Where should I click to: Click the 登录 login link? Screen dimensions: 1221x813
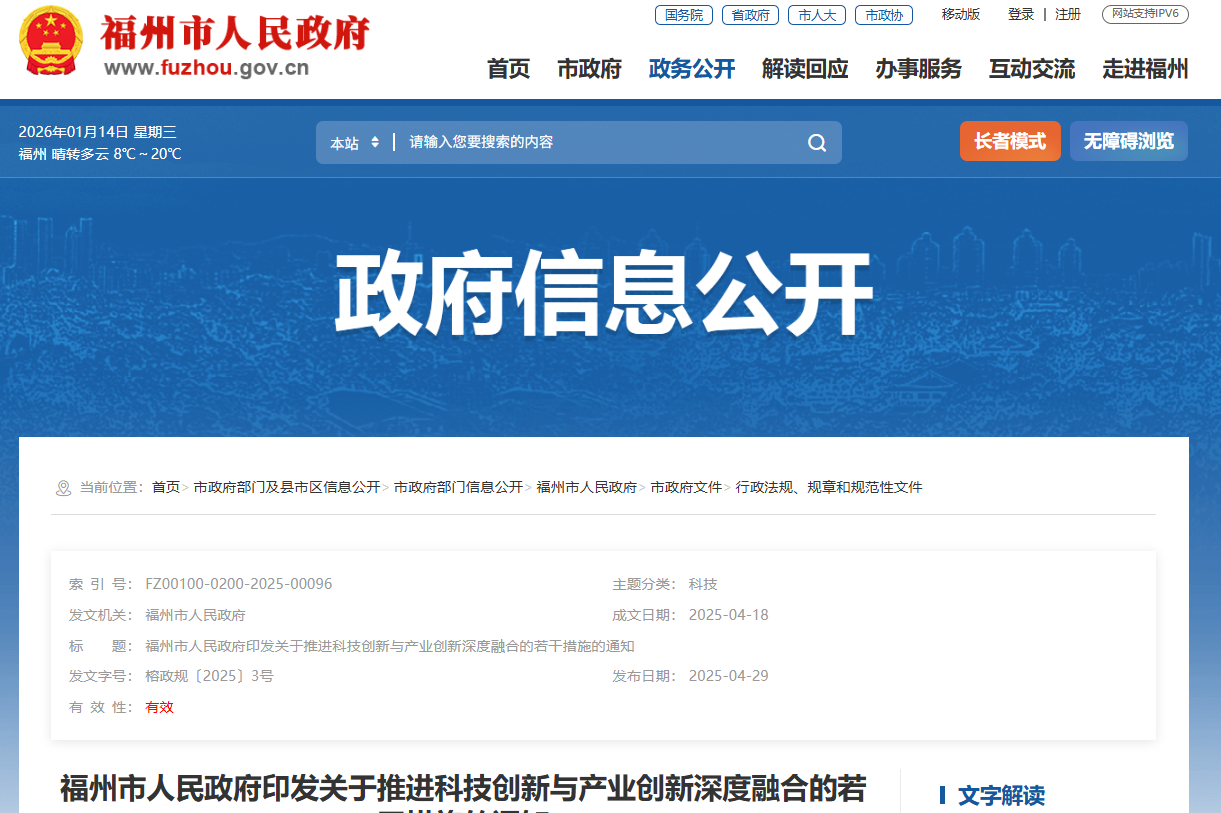1020,15
